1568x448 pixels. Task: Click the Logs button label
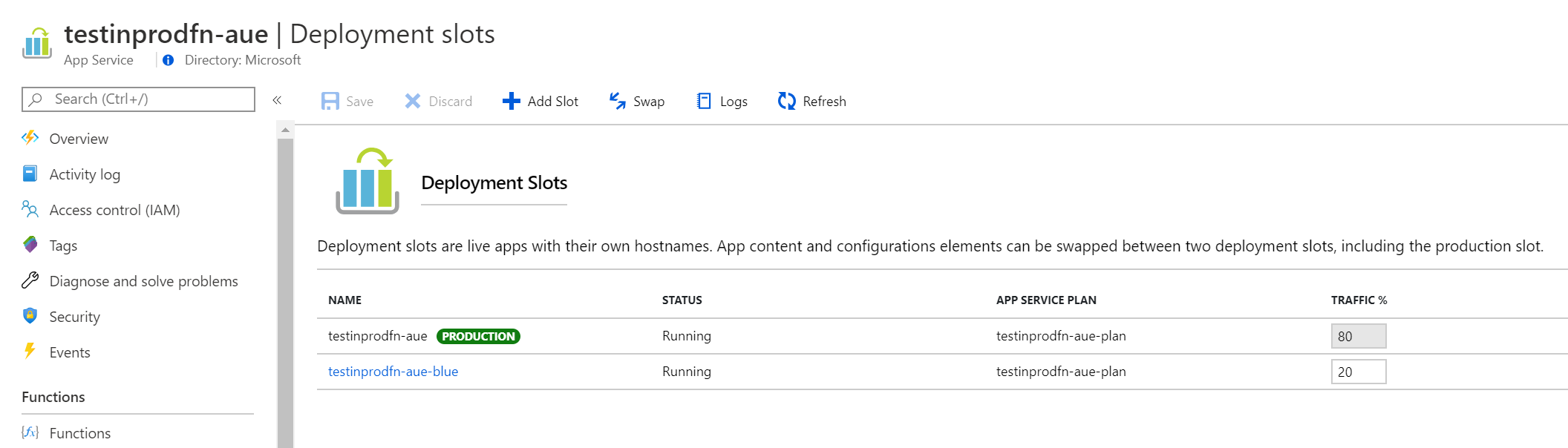pos(734,102)
